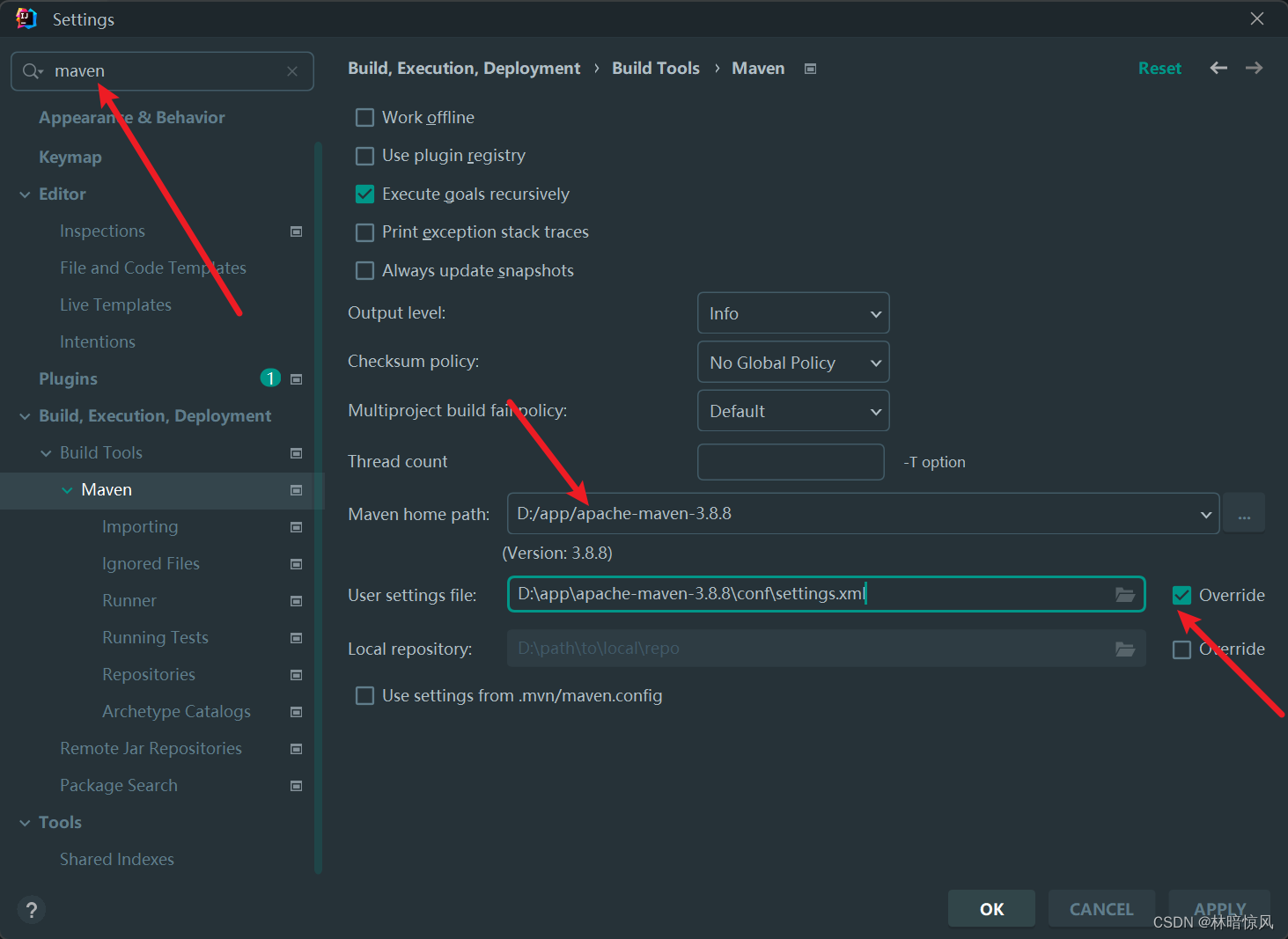Open help with the question mark
The height and width of the screenshot is (939, 1288).
(32, 910)
